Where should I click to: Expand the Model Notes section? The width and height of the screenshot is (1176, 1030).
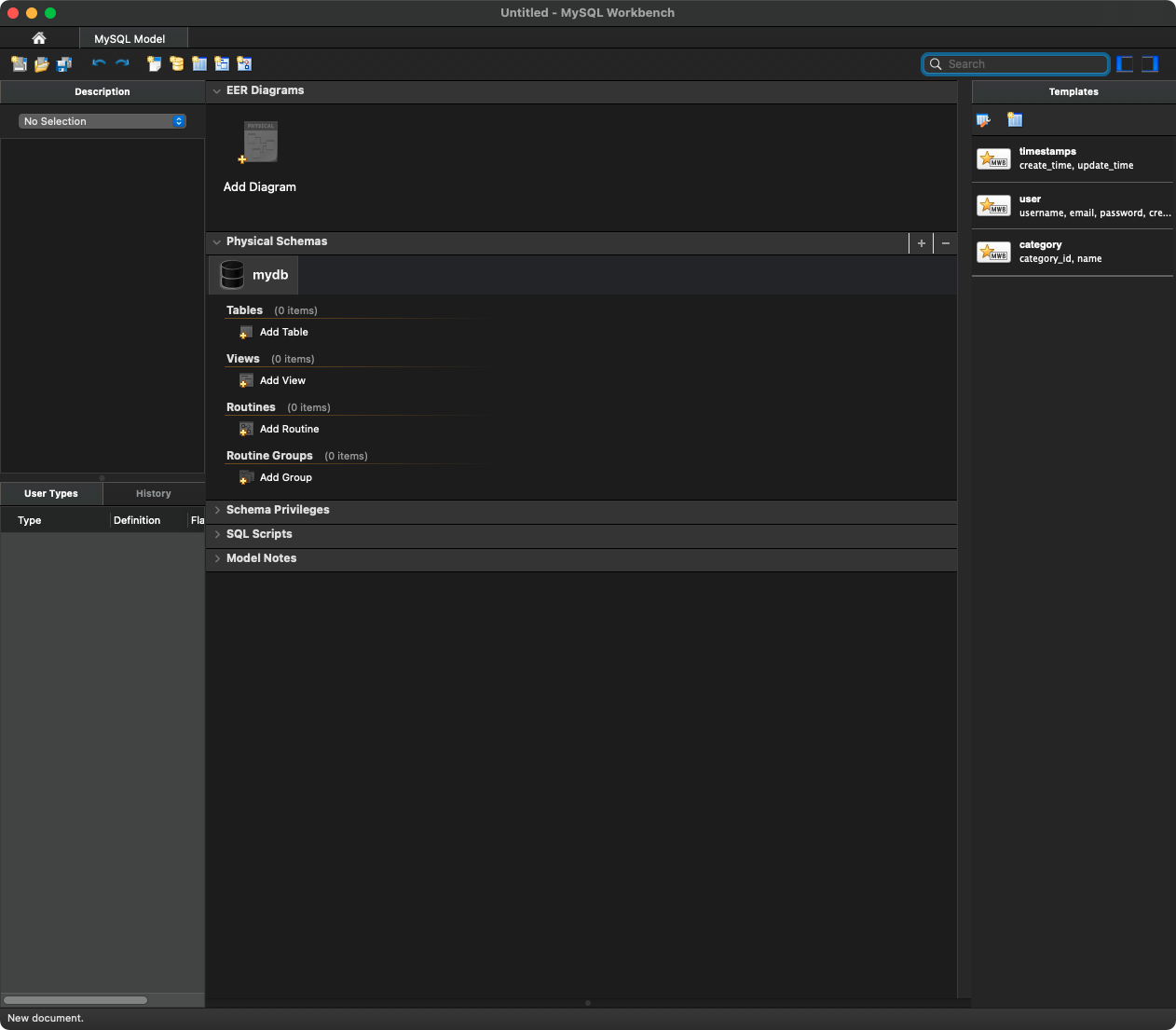217,558
